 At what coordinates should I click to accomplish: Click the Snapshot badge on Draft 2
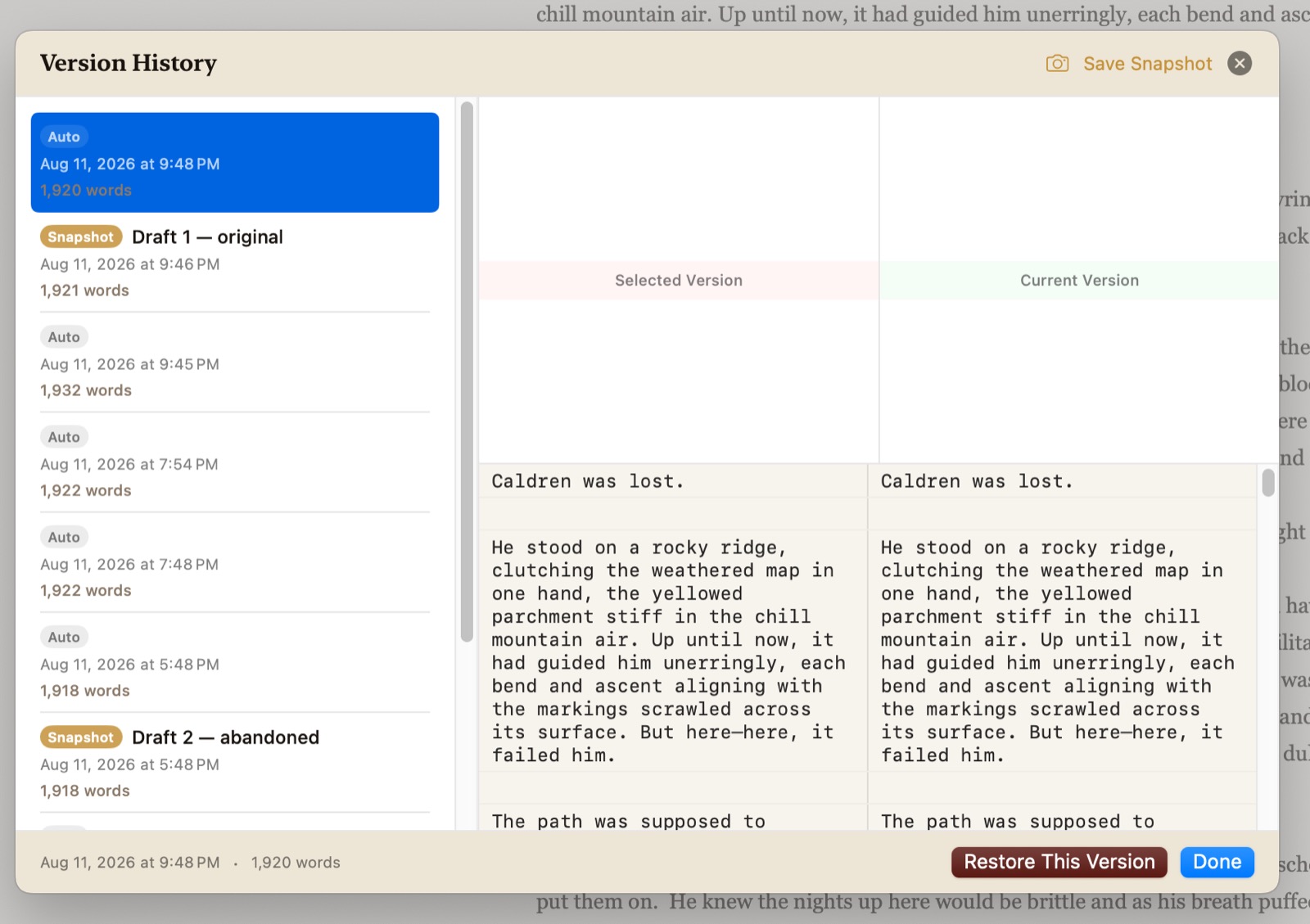tap(81, 737)
